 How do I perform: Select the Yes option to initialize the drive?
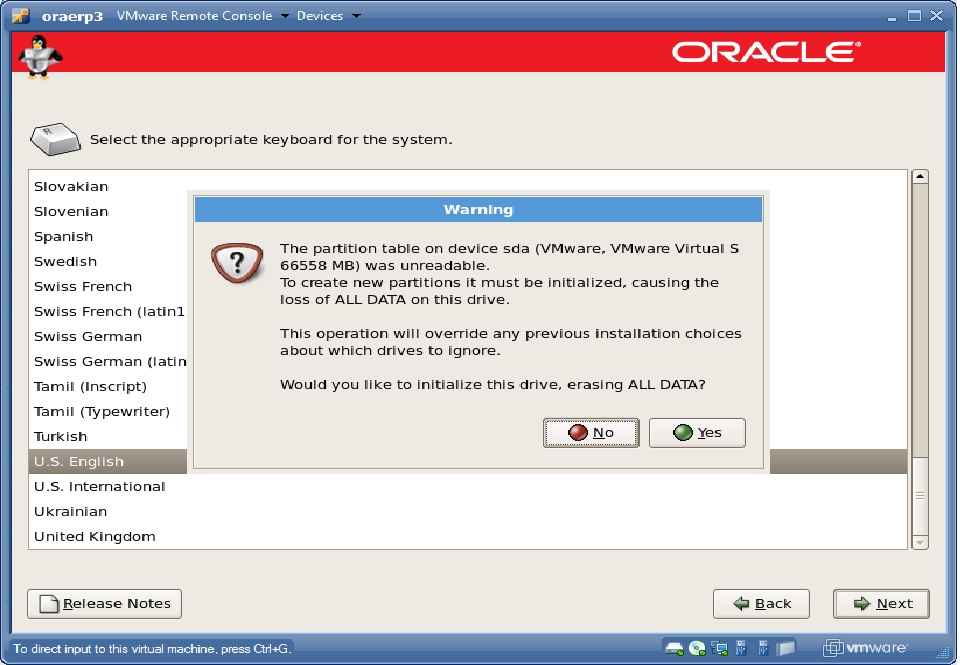697,432
